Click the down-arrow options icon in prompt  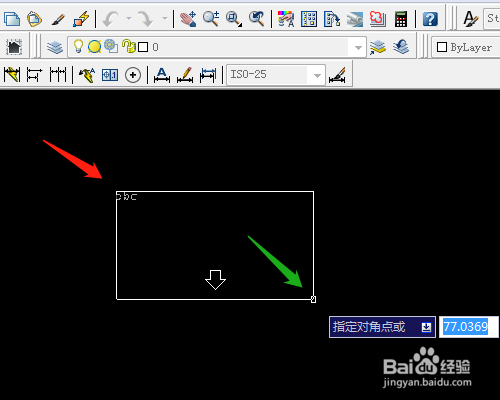click(x=426, y=327)
